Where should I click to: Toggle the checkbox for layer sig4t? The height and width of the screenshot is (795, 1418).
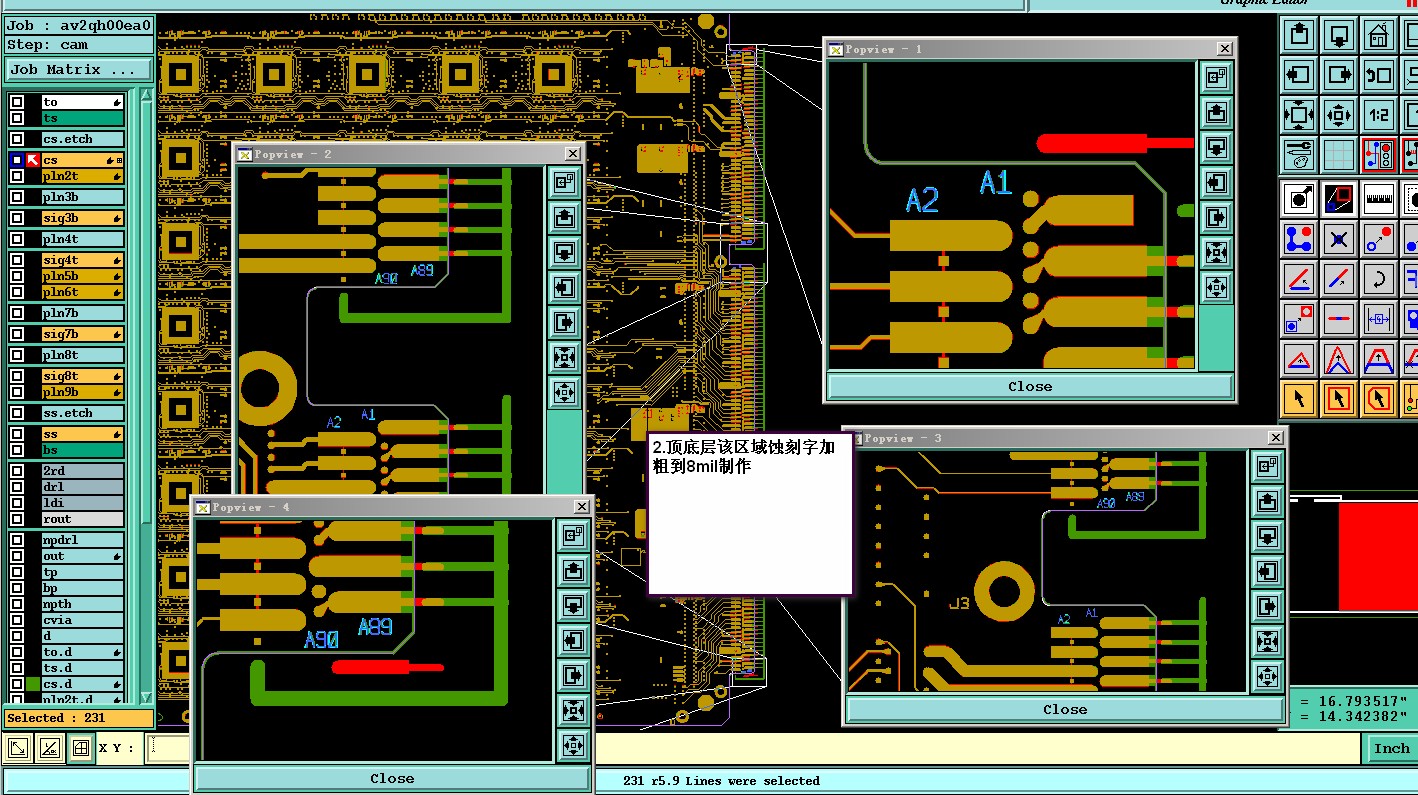17,260
